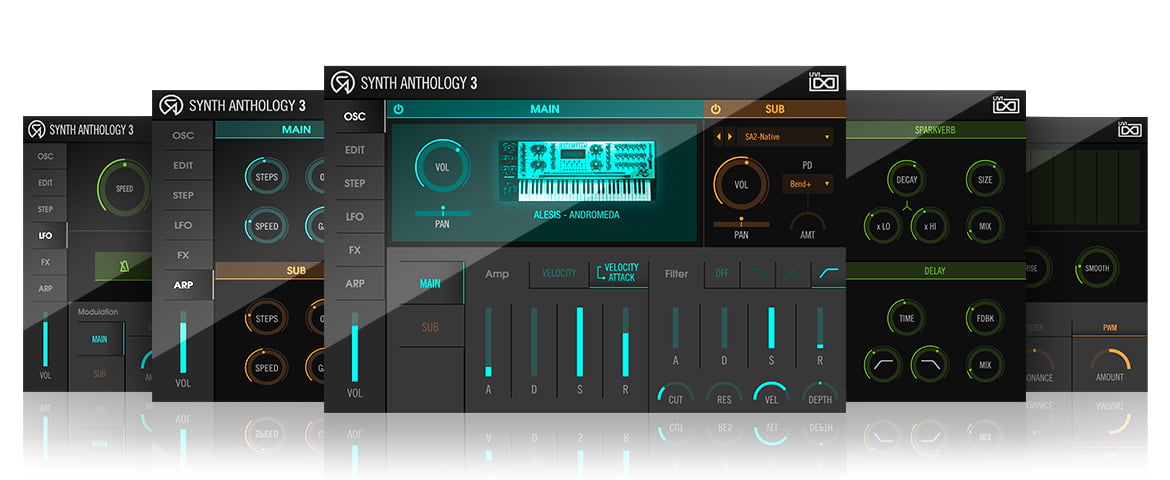Click the filter VEL knob
1170x480 pixels.
coord(772,394)
